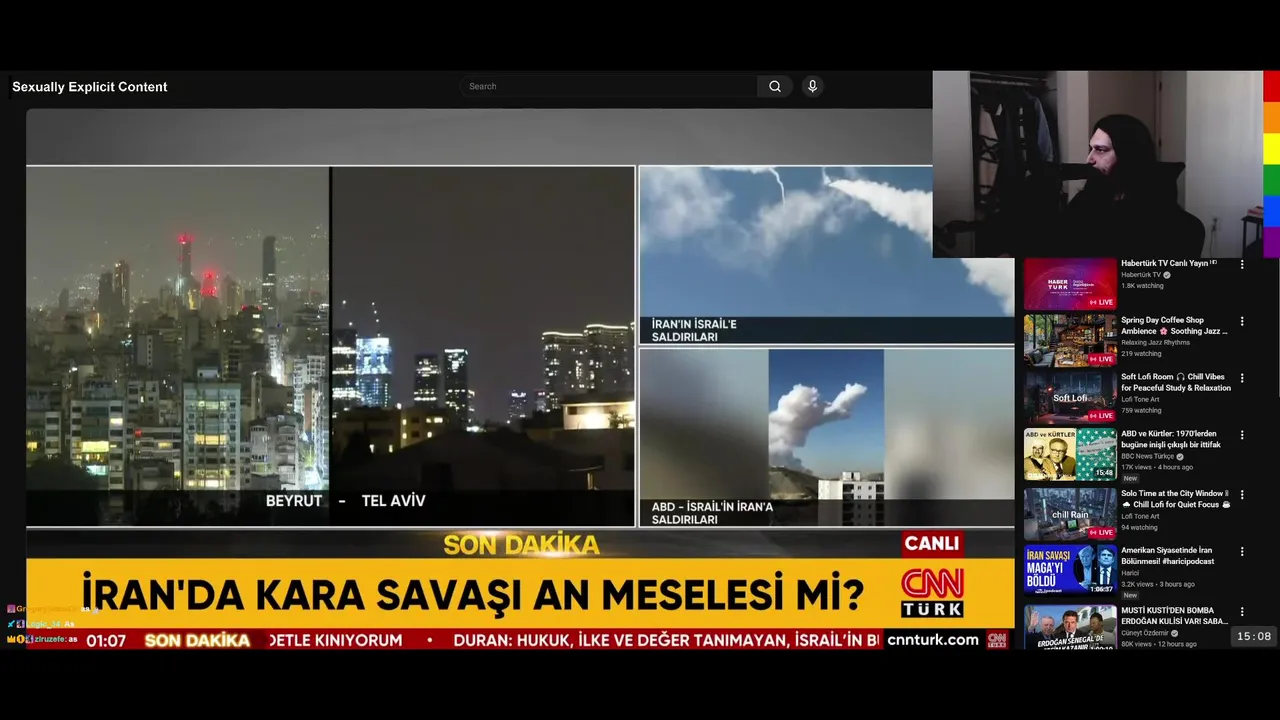Click 'New' badge under BBC News Türkçe
This screenshot has width=1280, height=720.
pos(1130,478)
